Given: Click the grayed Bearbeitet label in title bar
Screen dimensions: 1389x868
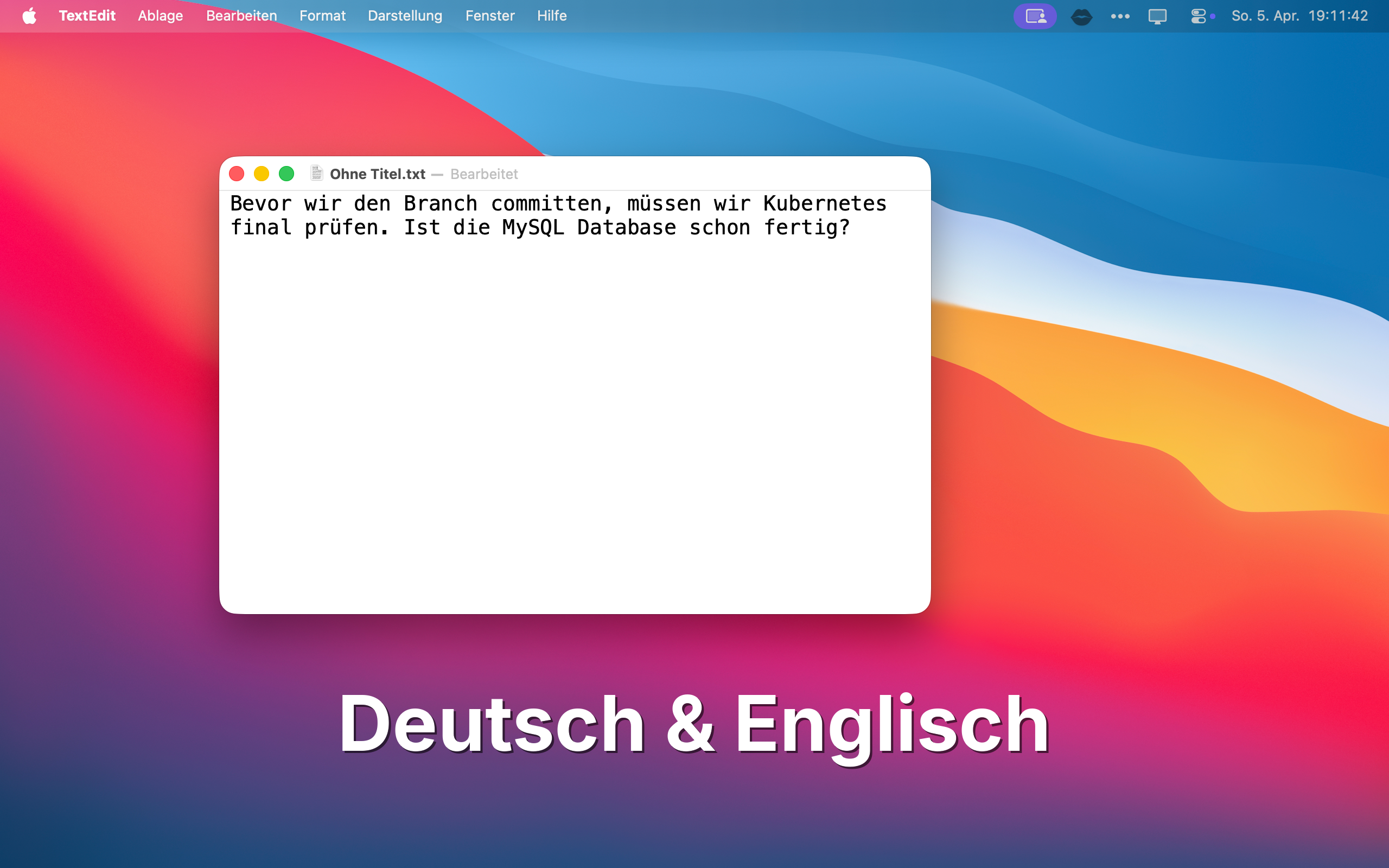Looking at the screenshot, I should click(x=484, y=174).
